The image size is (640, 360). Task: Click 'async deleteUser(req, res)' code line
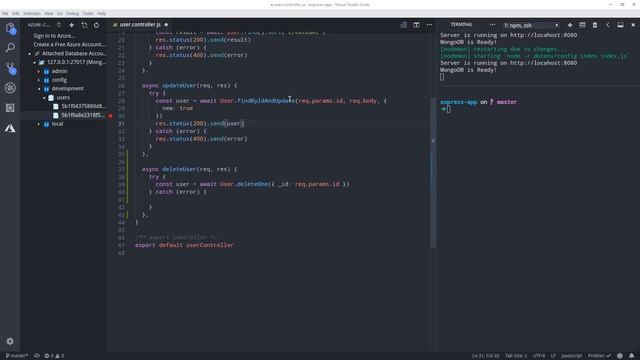(189, 169)
